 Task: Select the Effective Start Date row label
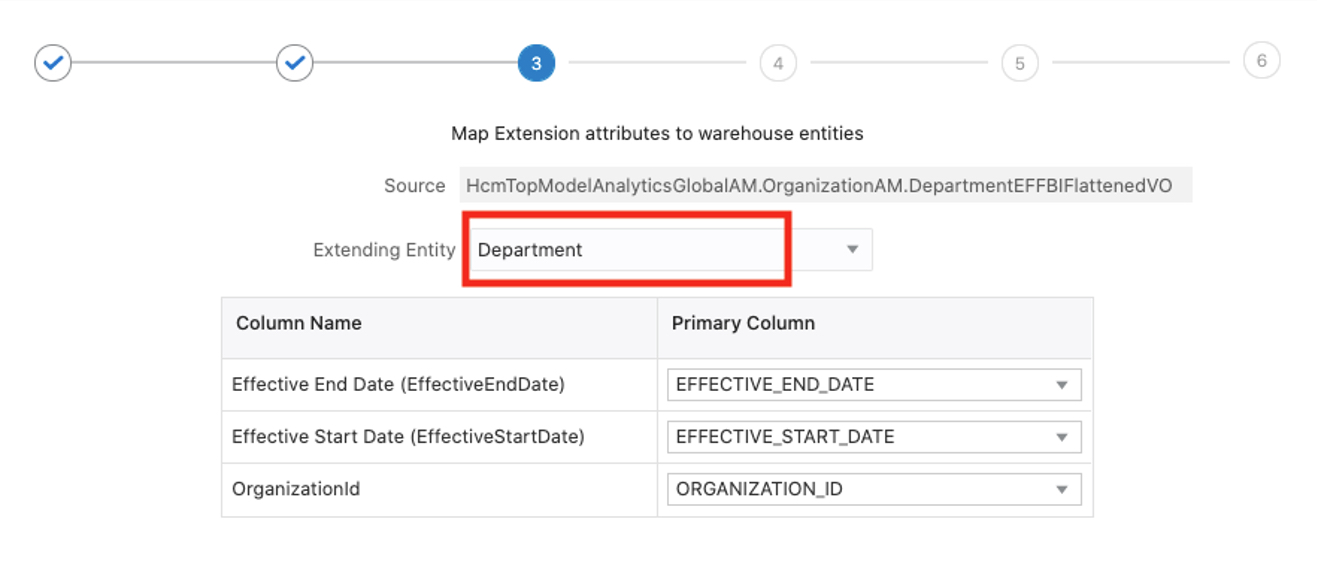[408, 437]
